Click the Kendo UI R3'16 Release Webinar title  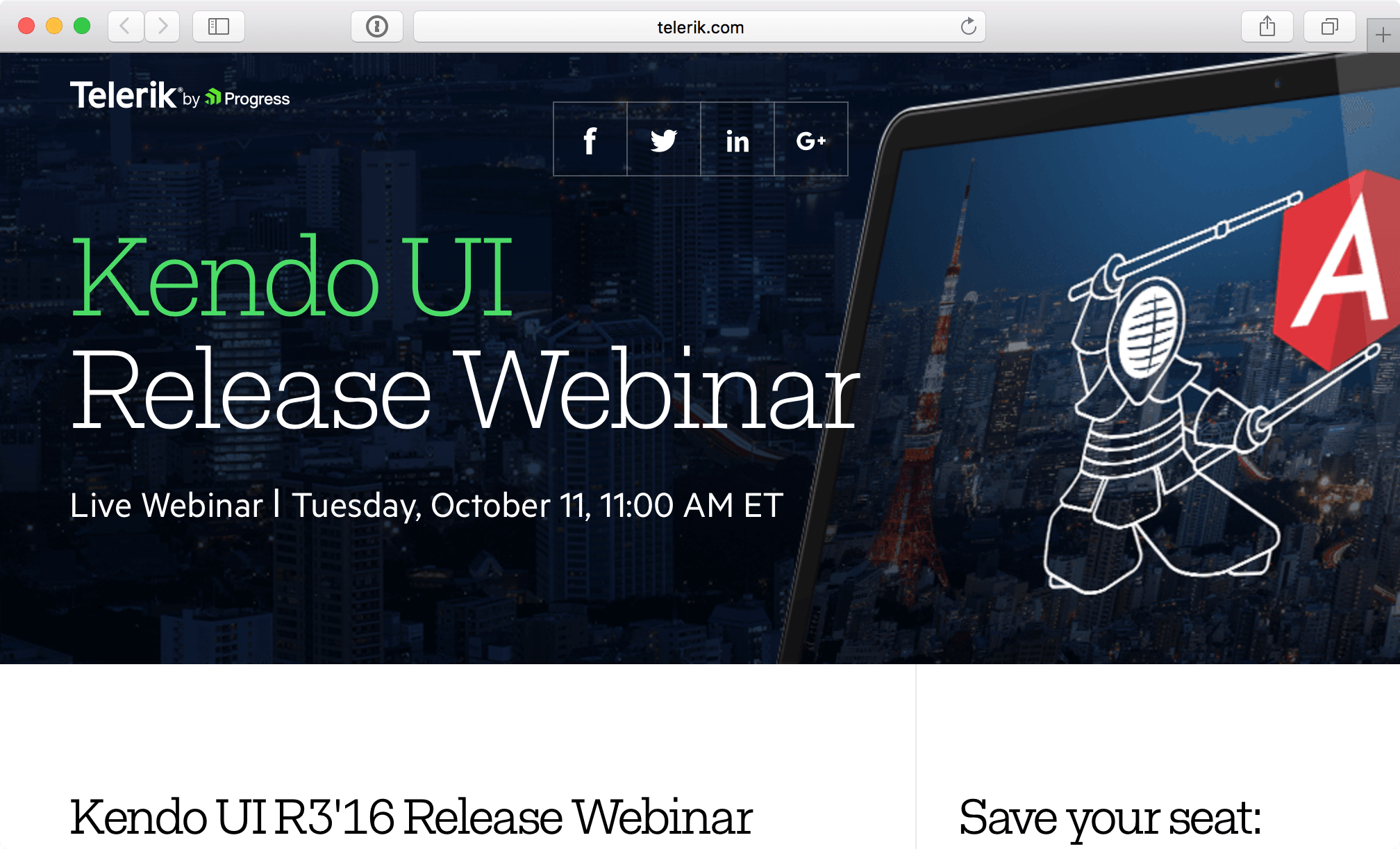(x=411, y=817)
